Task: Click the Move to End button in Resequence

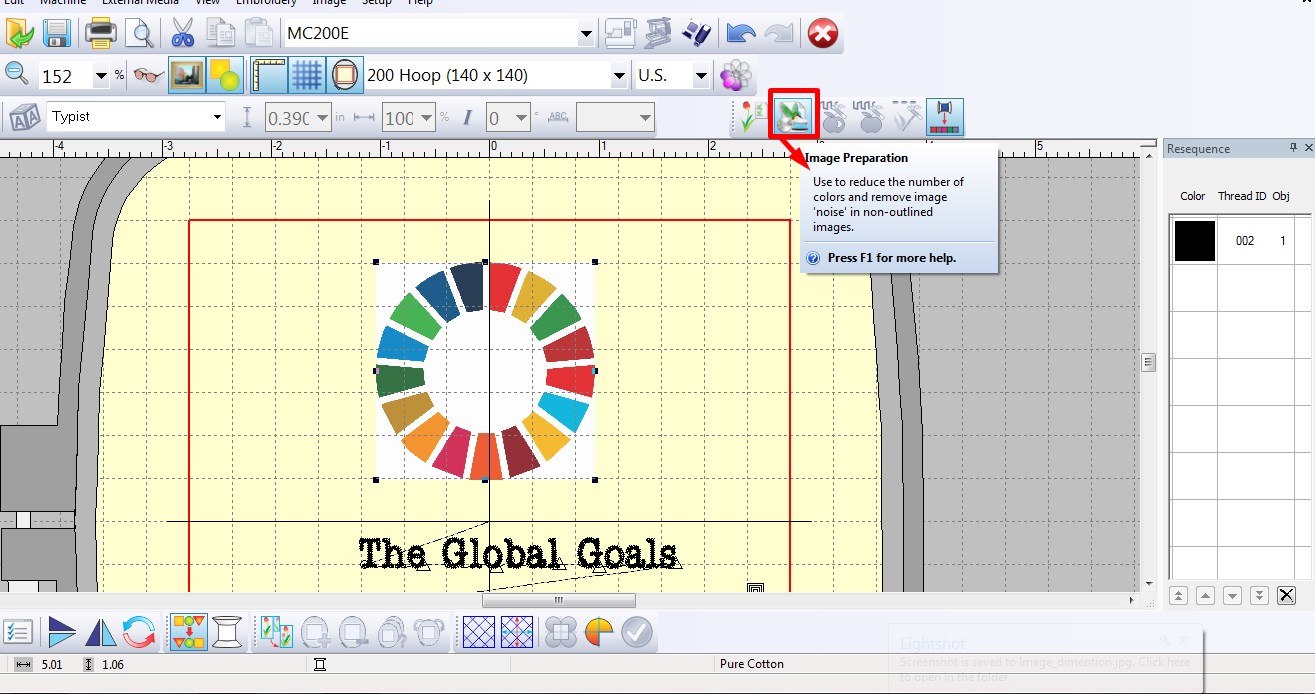Action: click(1259, 596)
